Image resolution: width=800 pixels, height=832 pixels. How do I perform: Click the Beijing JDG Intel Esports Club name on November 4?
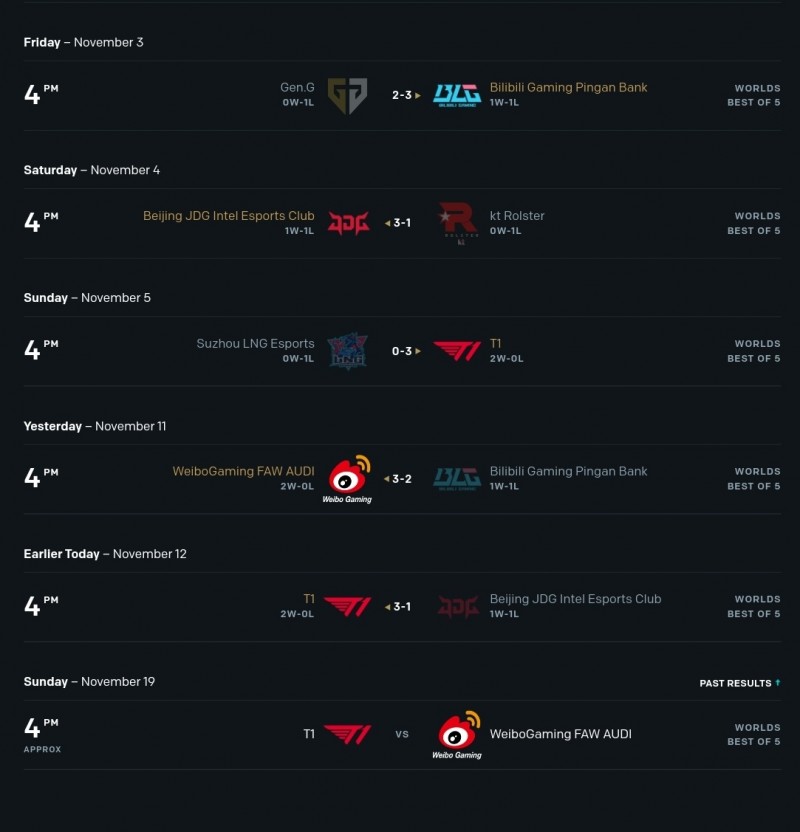[x=228, y=216]
